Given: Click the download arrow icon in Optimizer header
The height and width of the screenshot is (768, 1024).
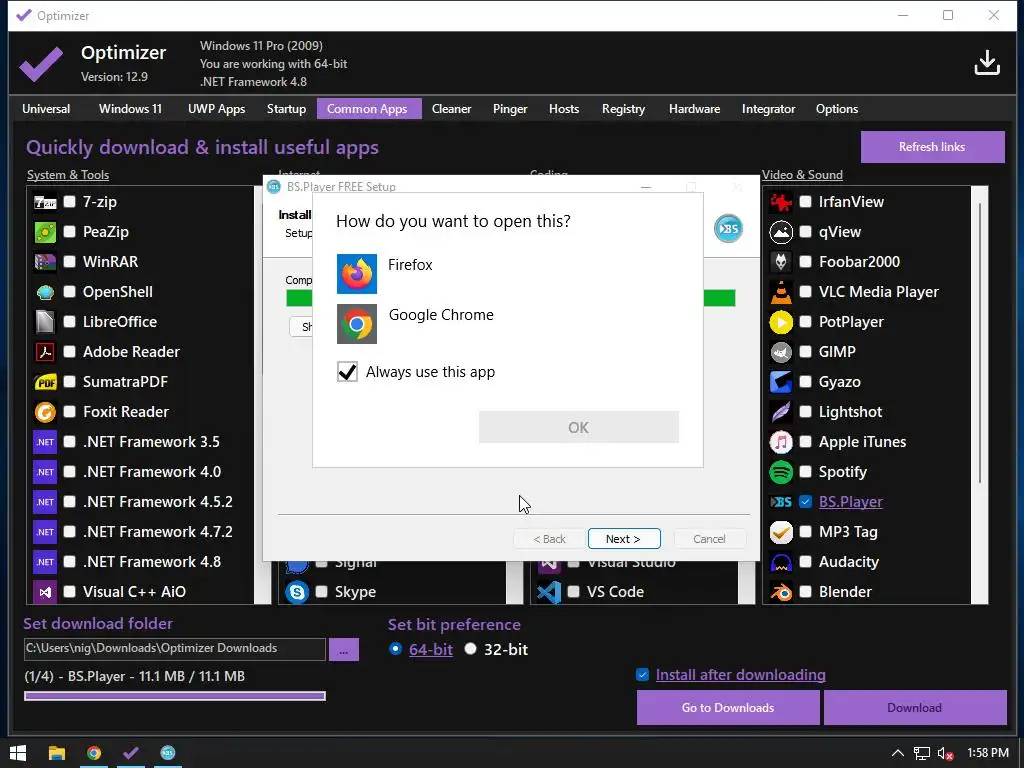Looking at the screenshot, I should click(987, 63).
